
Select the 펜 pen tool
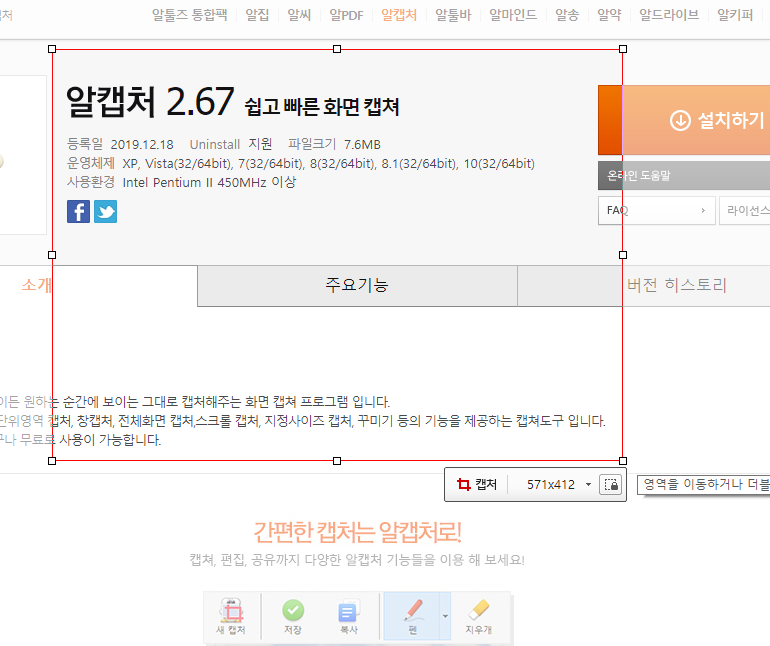tap(412, 616)
